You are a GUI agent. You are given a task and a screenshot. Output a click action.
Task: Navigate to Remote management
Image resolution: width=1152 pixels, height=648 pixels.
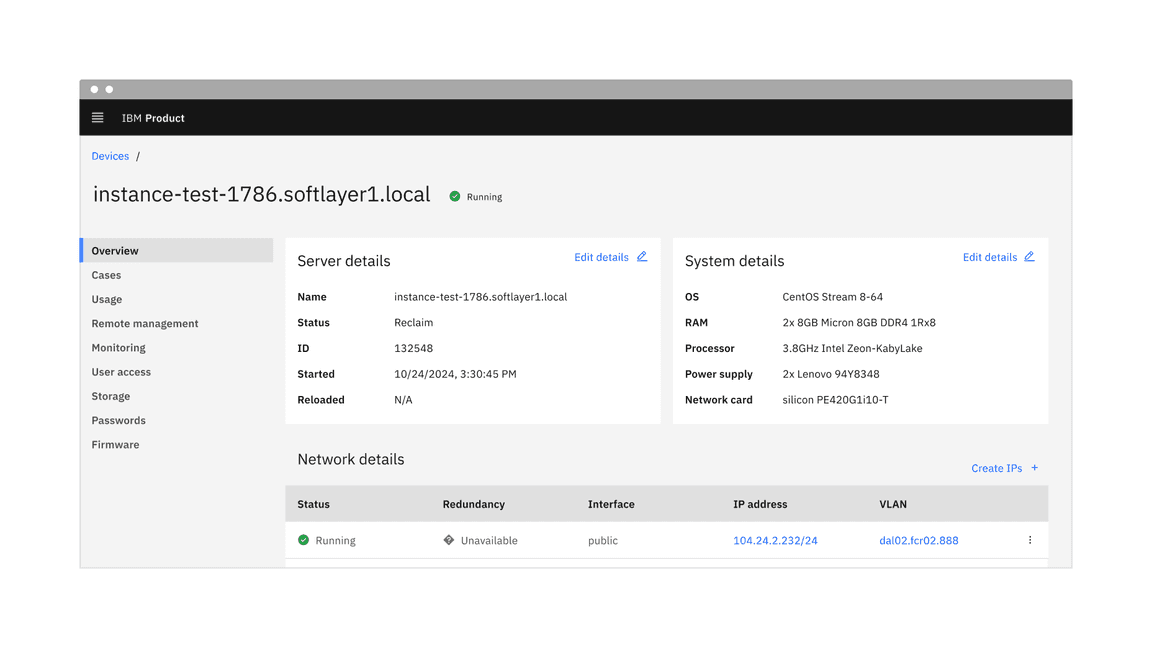click(x=145, y=324)
